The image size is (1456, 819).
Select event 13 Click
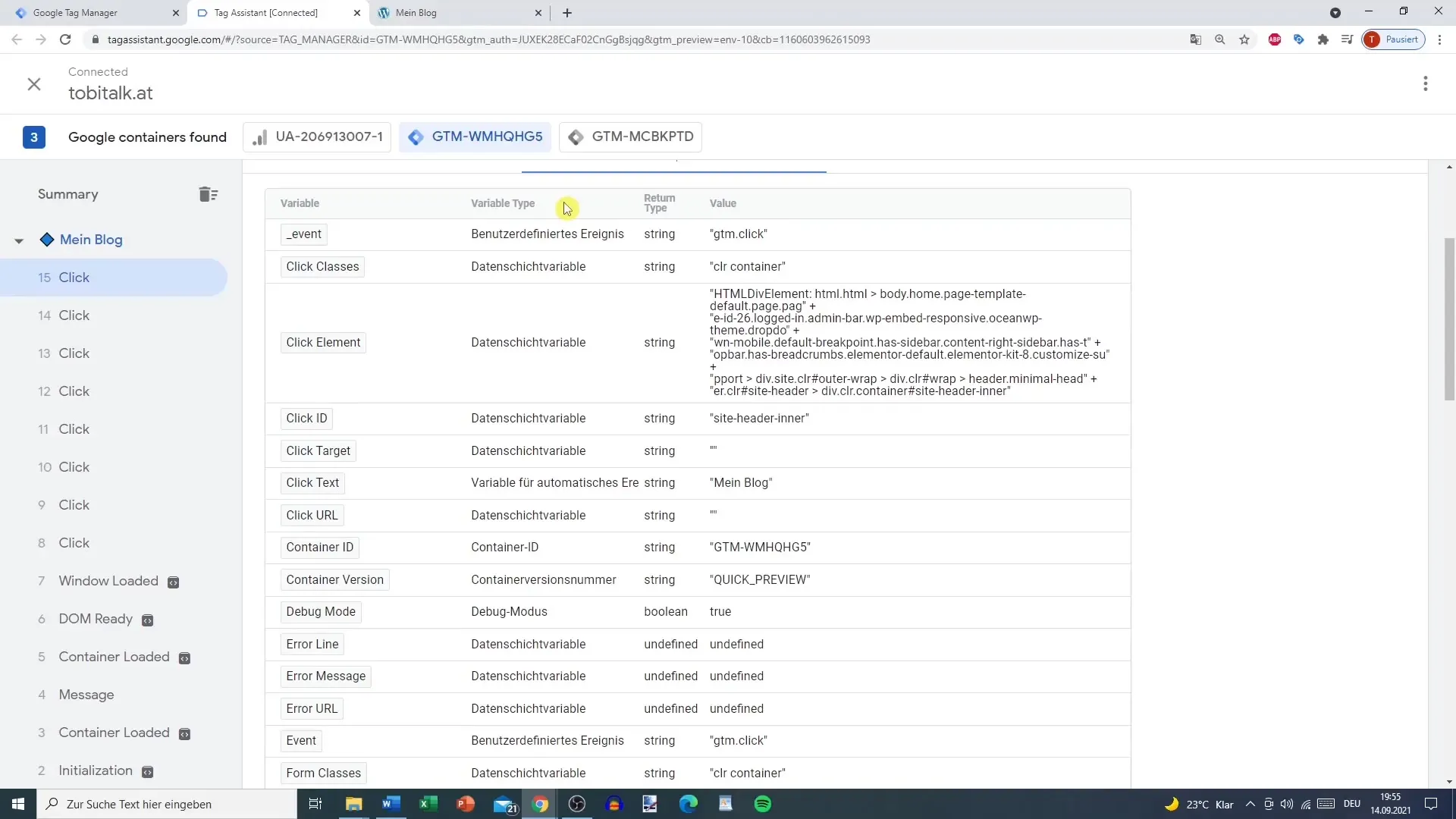pyautogui.click(x=114, y=353)
